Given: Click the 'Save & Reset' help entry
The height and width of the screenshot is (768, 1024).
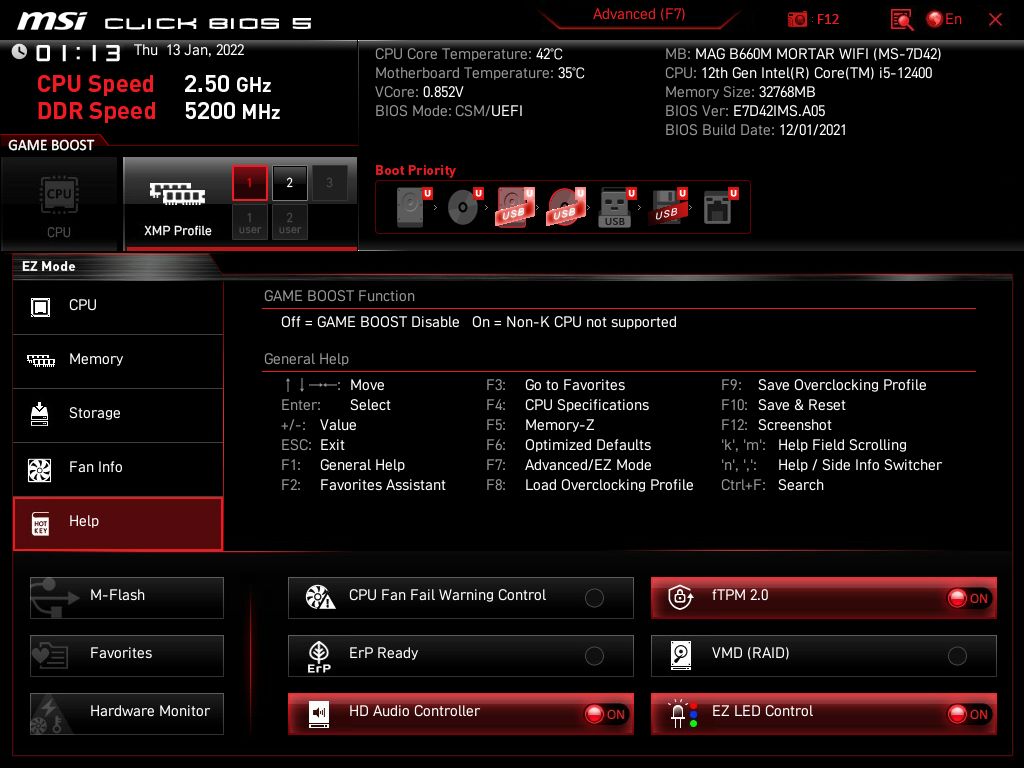Looking at the screenshot, I should [x=801, y=406].
